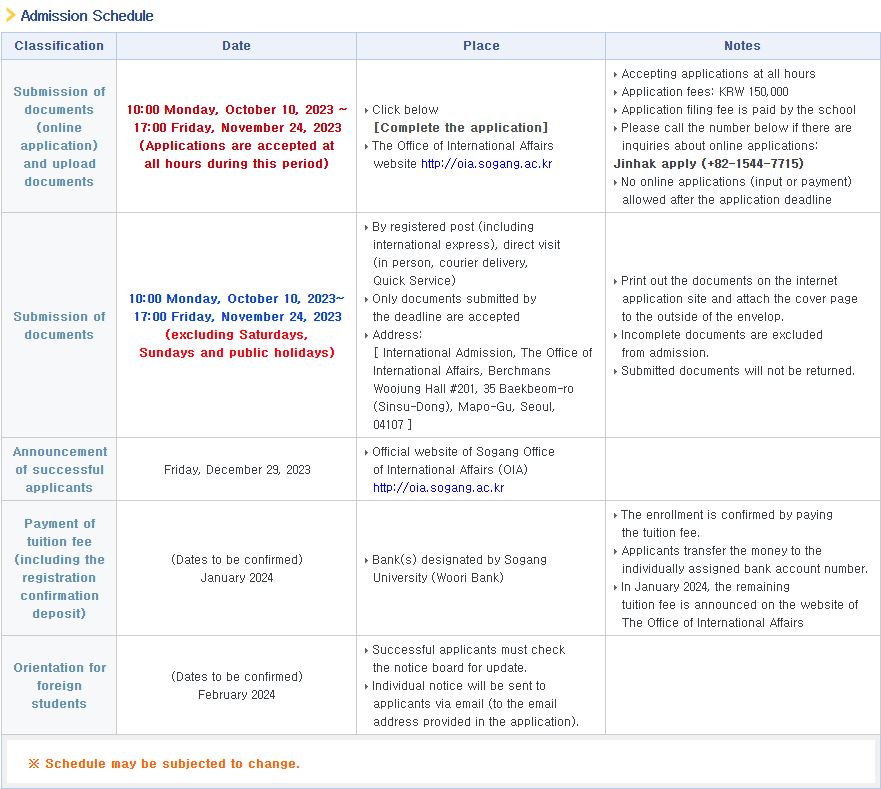Select the "Click below" text in Place column
Screen dimensions: 881x789
point(405,110)
